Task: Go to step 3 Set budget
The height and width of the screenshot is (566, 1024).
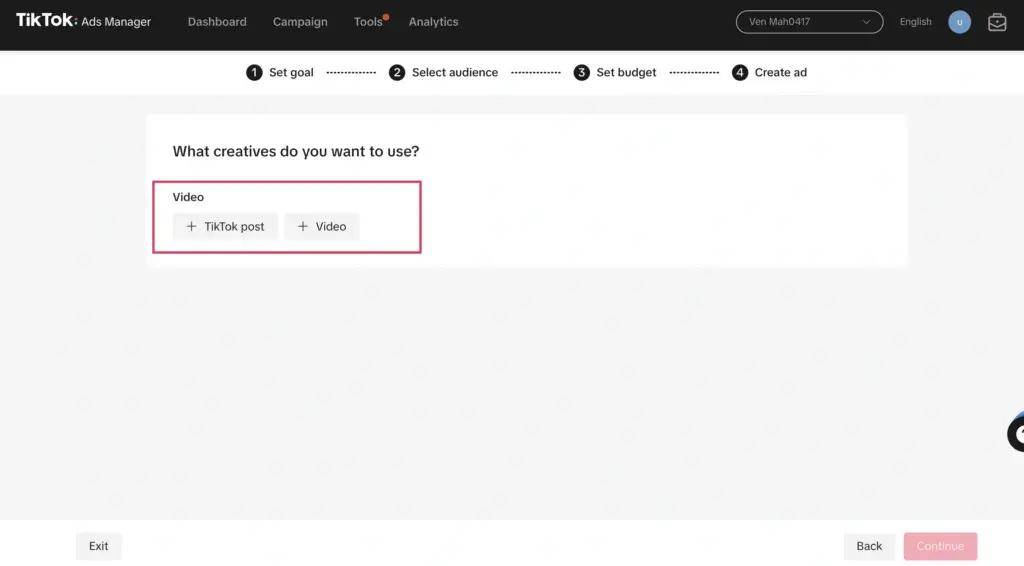Action: coord(615,72)
